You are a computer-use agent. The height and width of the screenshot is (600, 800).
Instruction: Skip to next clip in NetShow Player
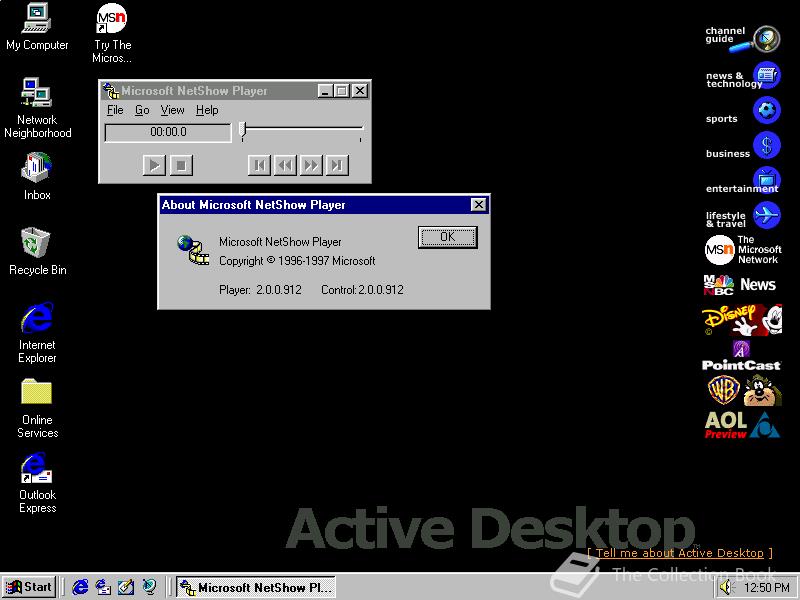(337, 165)
